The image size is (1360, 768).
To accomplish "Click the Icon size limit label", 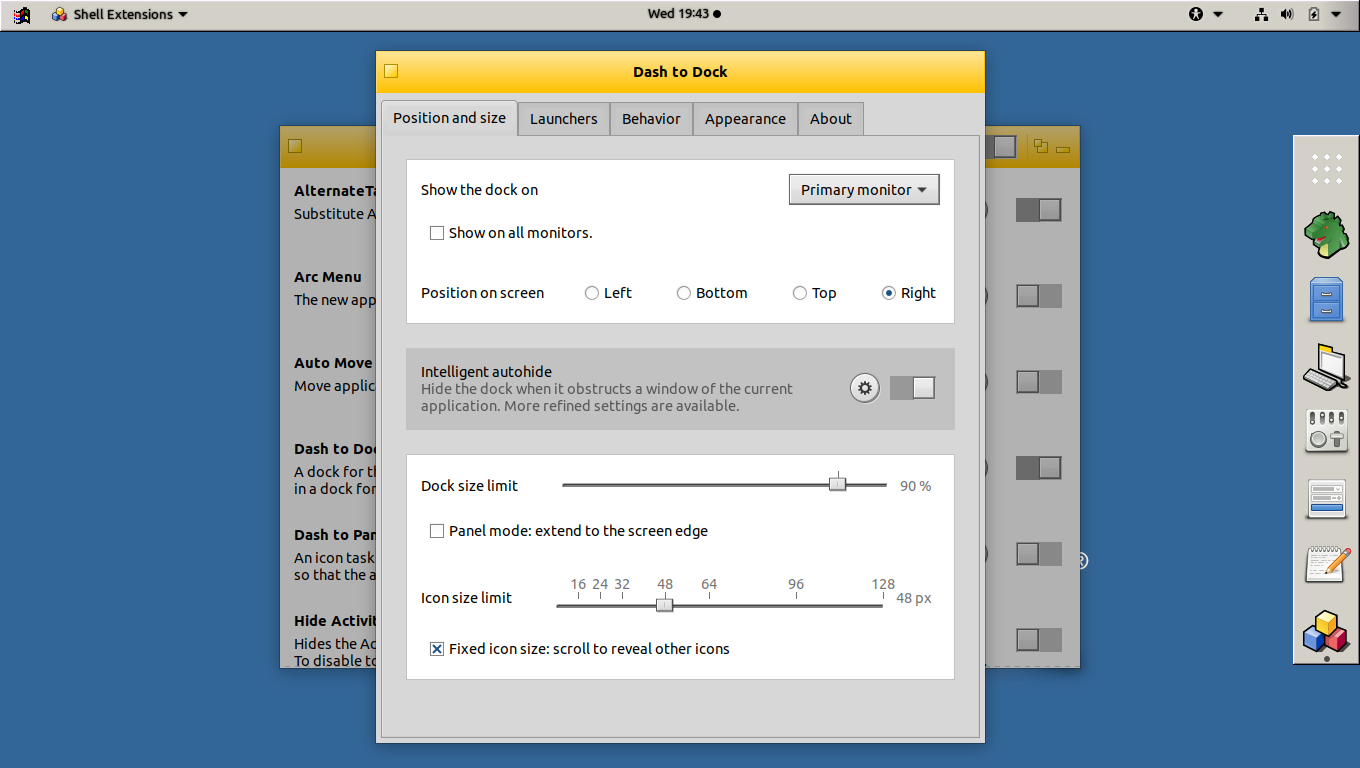I will [x=466, y=598].
